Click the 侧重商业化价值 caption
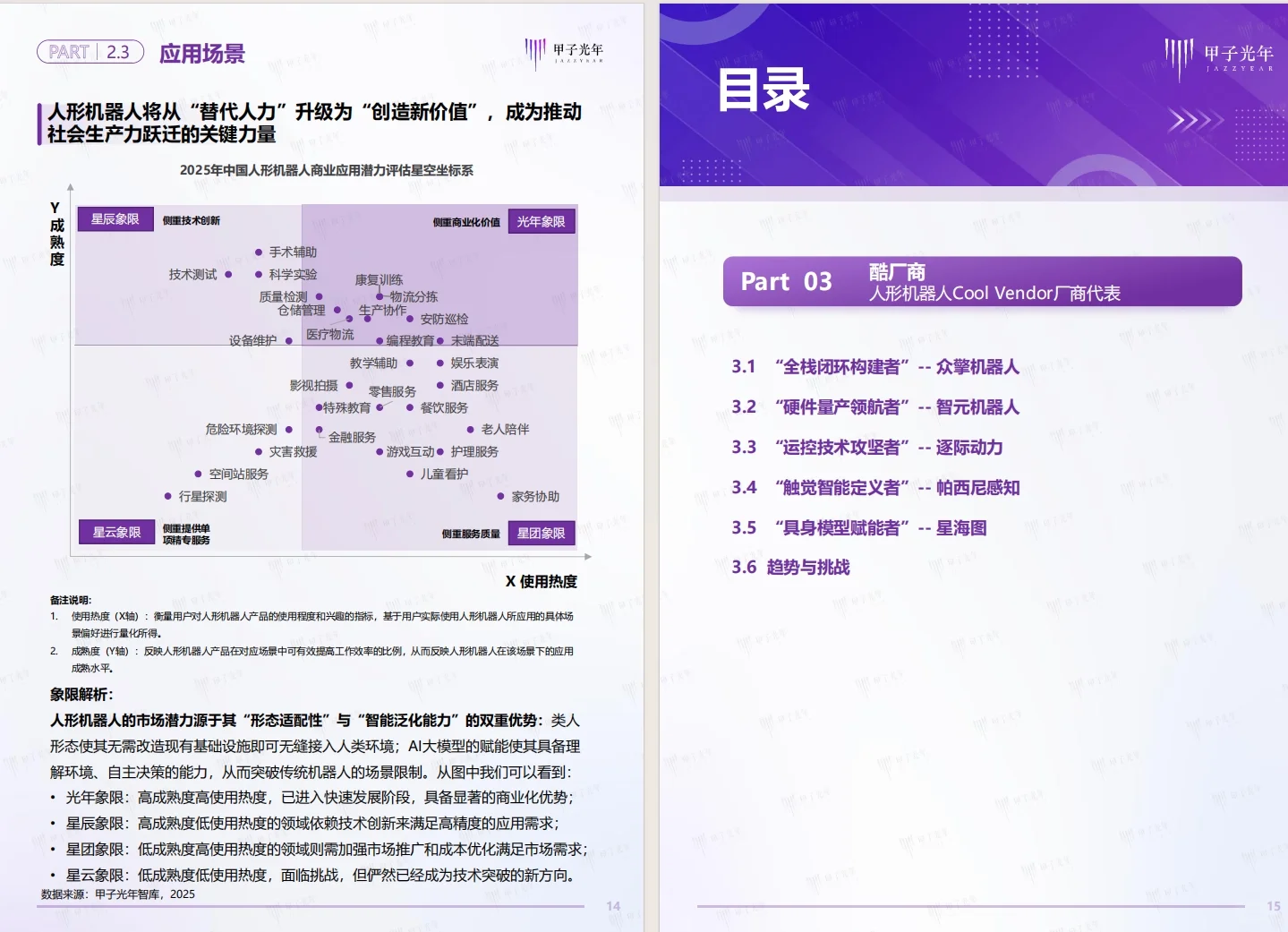 pyautogui.click(x=466, y=223)
